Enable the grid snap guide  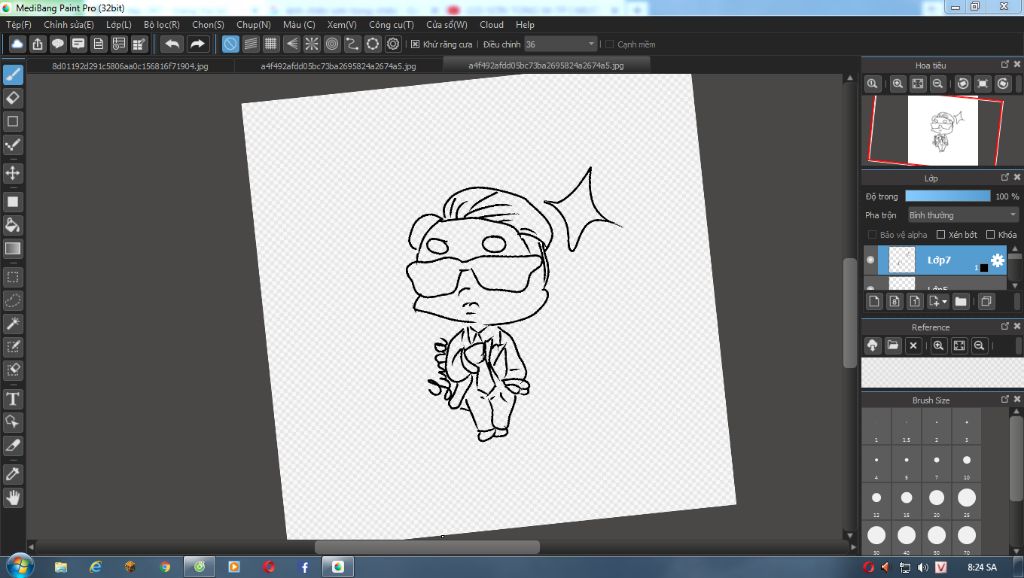click(x=271, y=44)
